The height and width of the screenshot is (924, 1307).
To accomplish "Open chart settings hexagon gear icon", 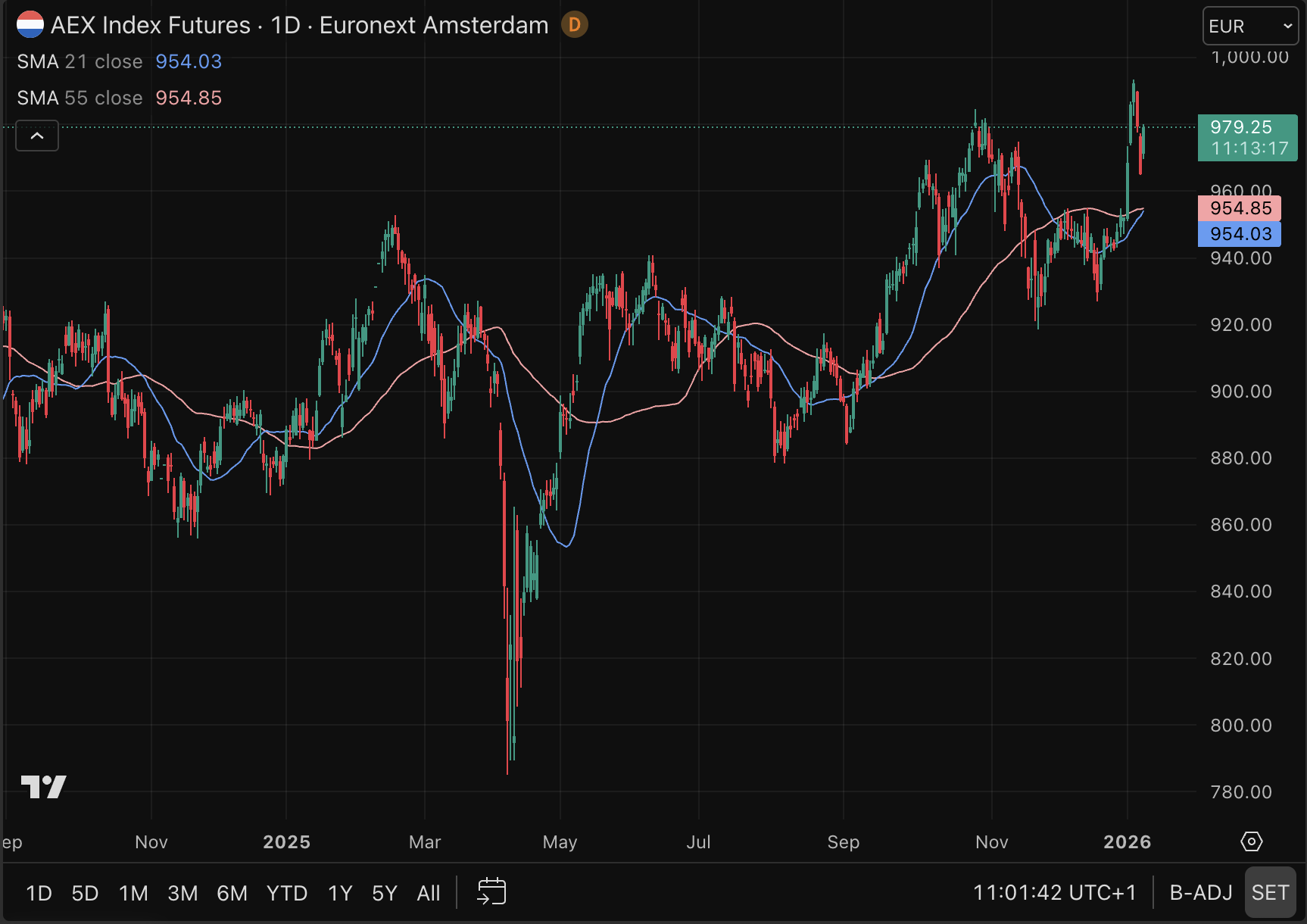I will [x=1251, y=841].
